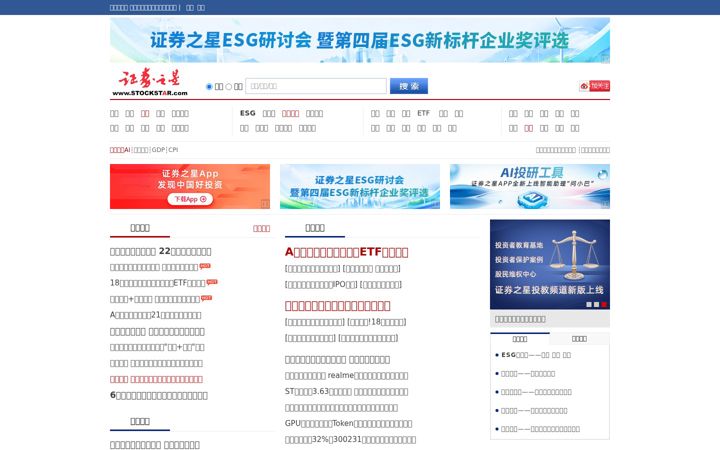Open the AI投研工具 banner
The width and height of the screenshot is (720, 450).
530,186
